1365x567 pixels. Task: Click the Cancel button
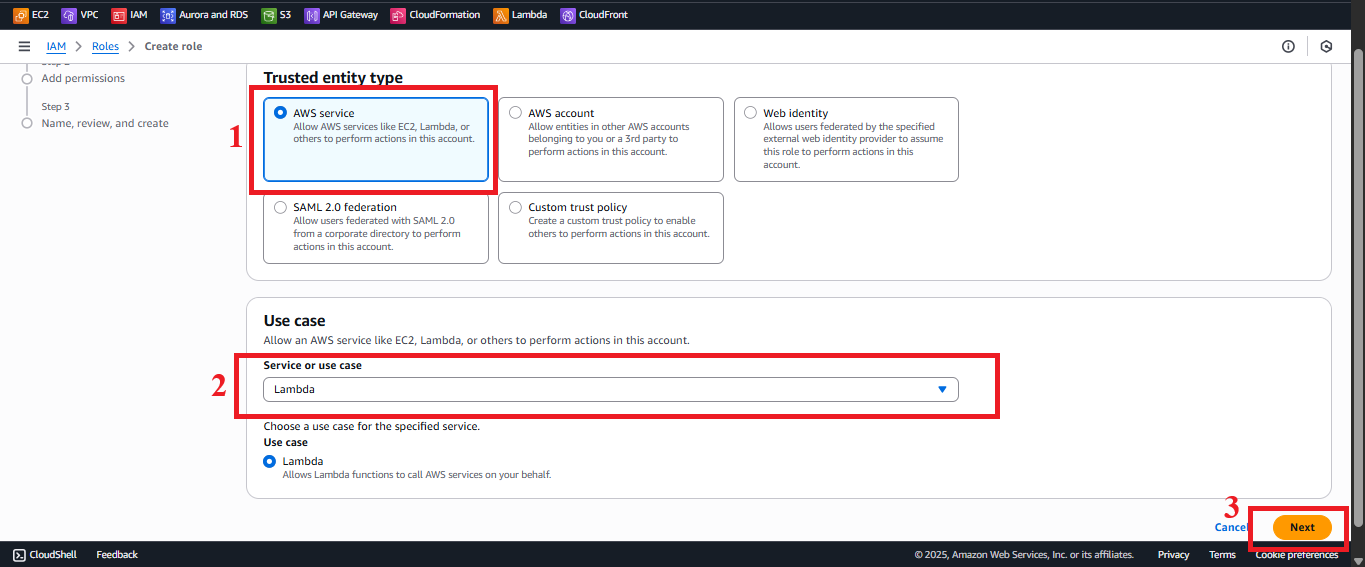pyautogui.click(x=1231, y=527)
